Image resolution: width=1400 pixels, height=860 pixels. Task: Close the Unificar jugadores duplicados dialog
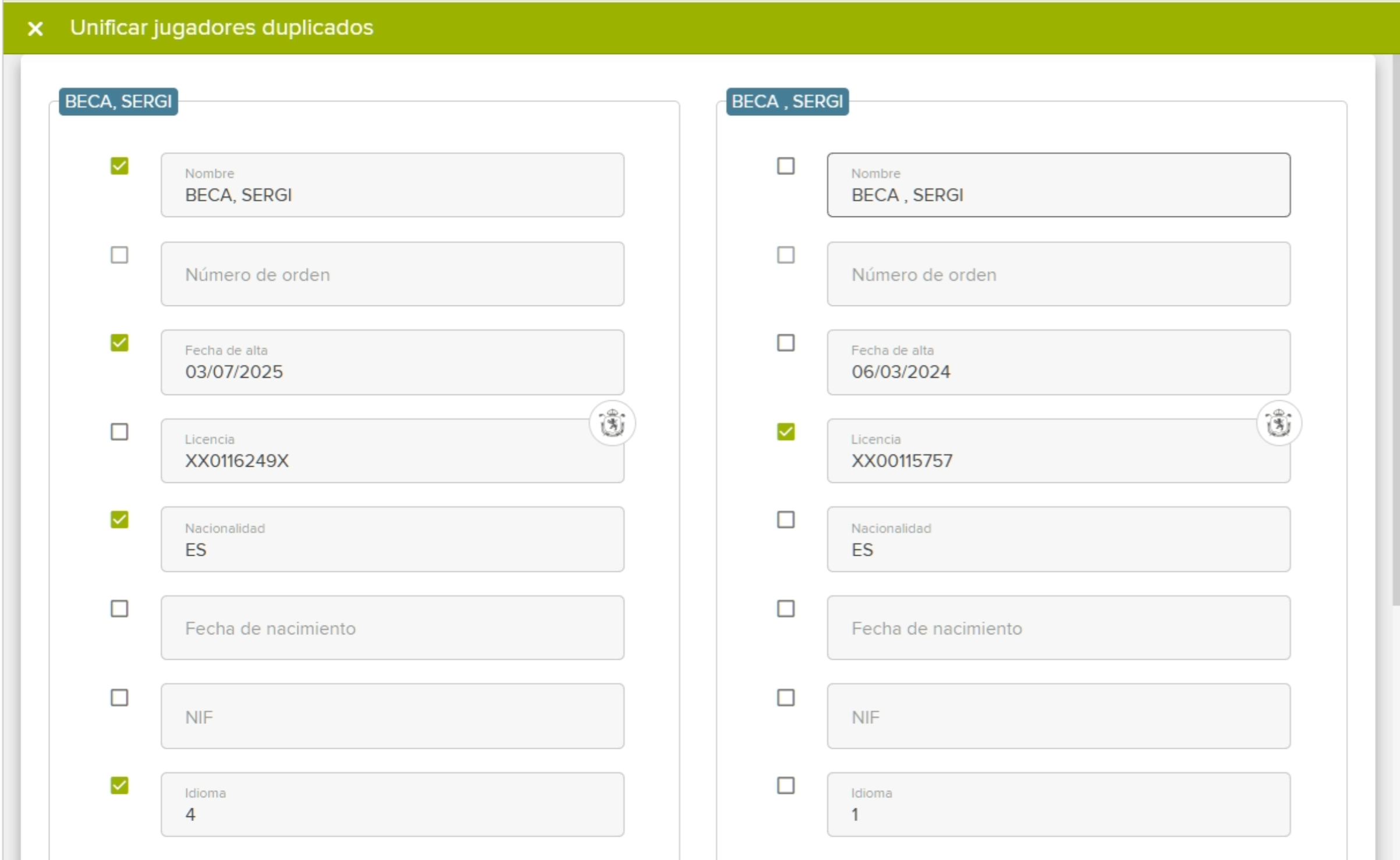36,28
